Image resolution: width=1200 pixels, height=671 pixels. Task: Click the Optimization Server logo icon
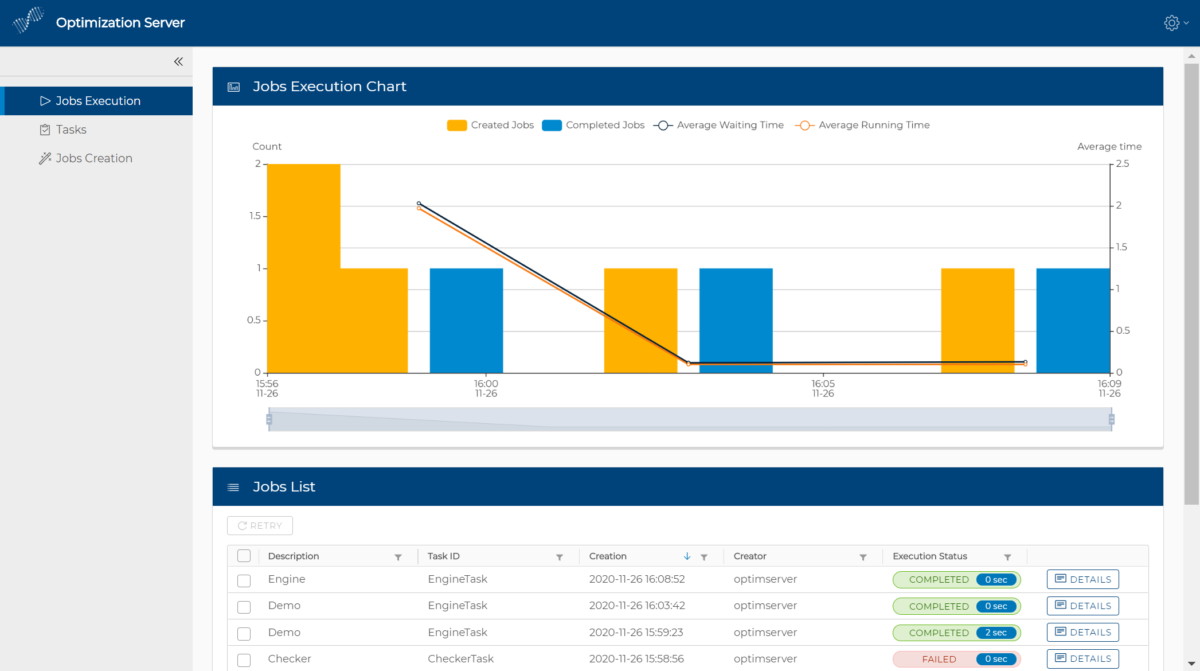(27, 21)
